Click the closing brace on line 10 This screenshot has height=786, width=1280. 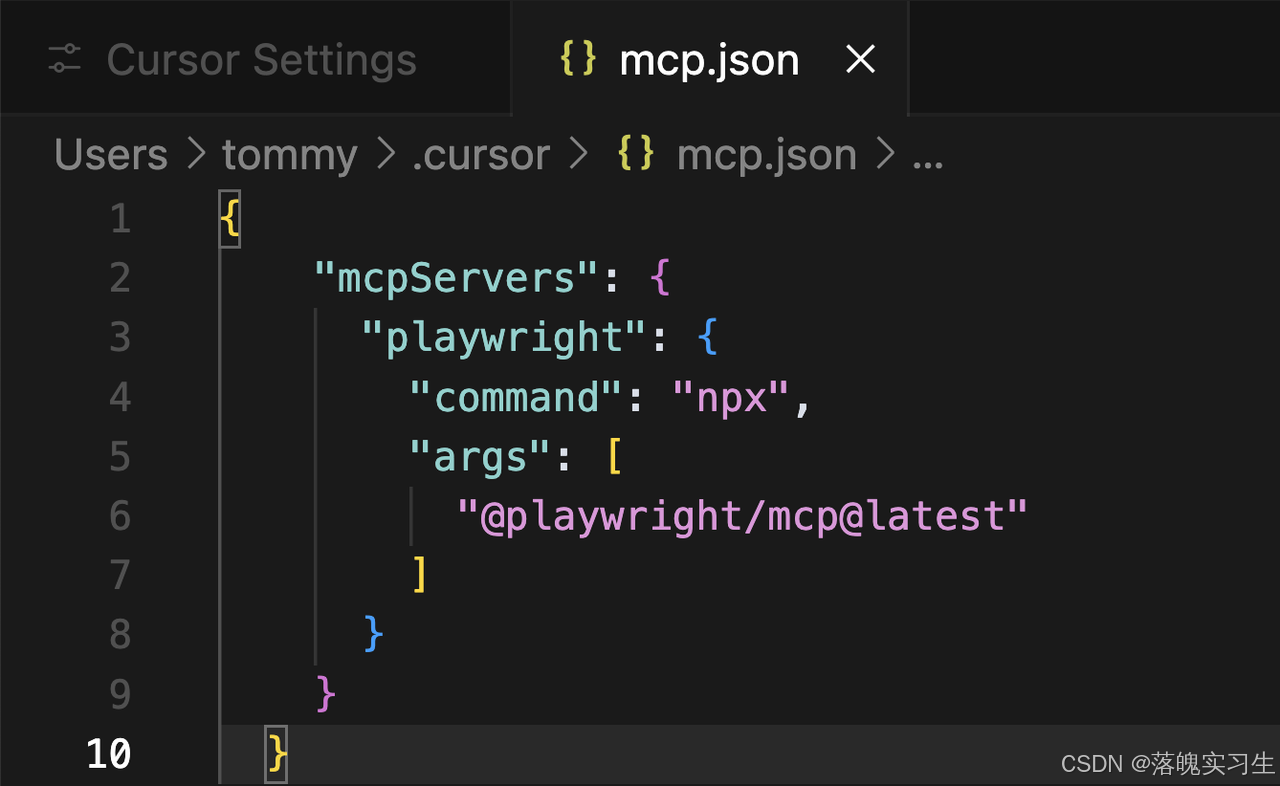coord(277,753)
